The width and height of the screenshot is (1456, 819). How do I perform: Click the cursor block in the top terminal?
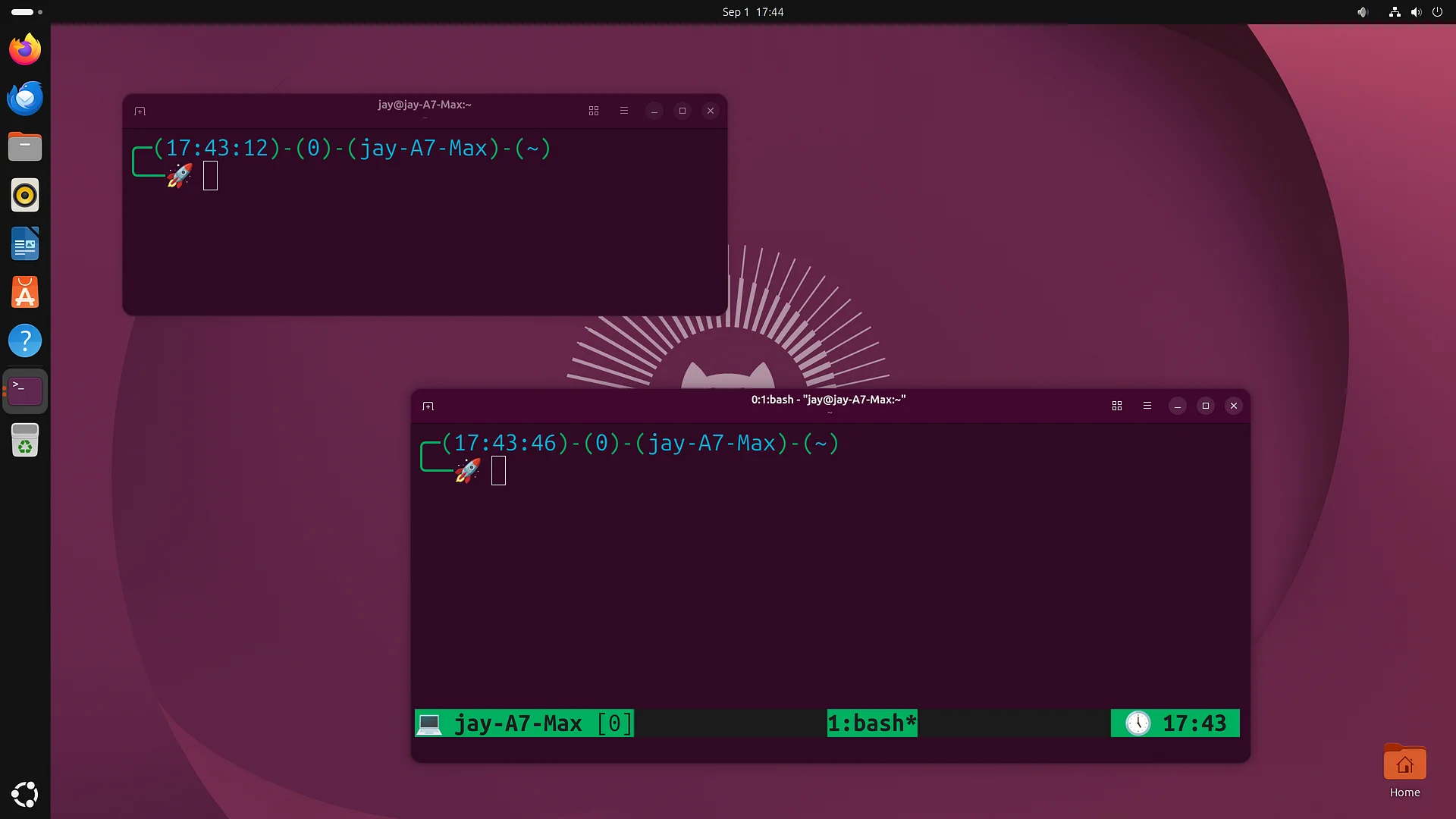pos(211,176)
